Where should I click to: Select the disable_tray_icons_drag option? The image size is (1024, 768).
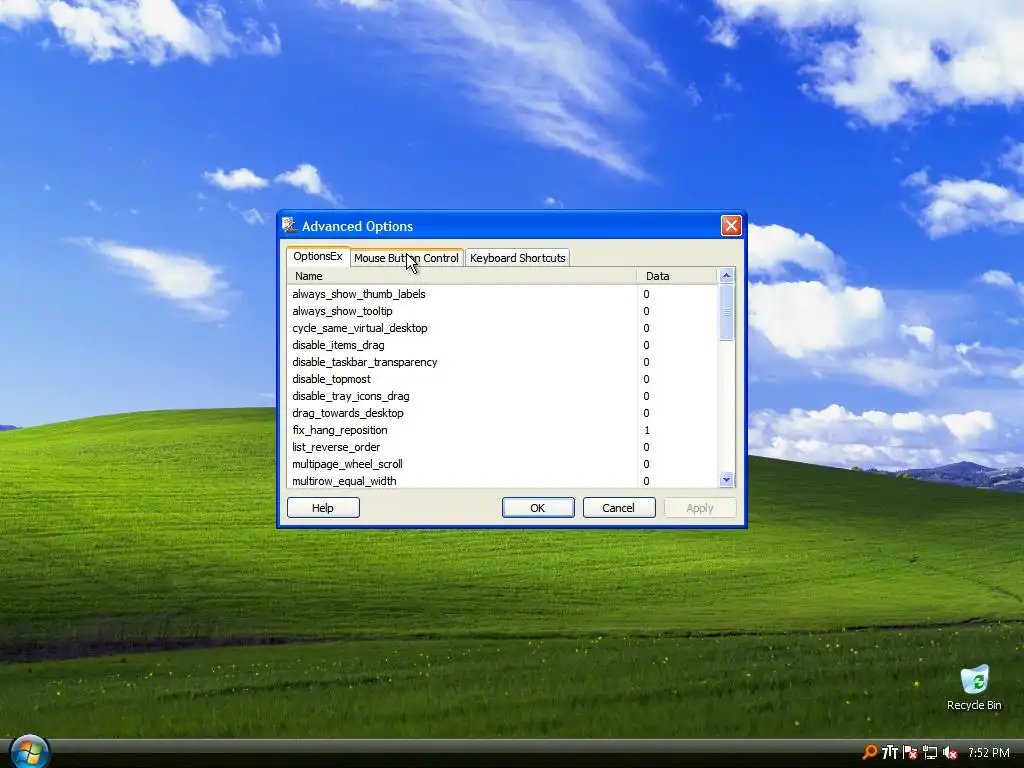[502, 396]
